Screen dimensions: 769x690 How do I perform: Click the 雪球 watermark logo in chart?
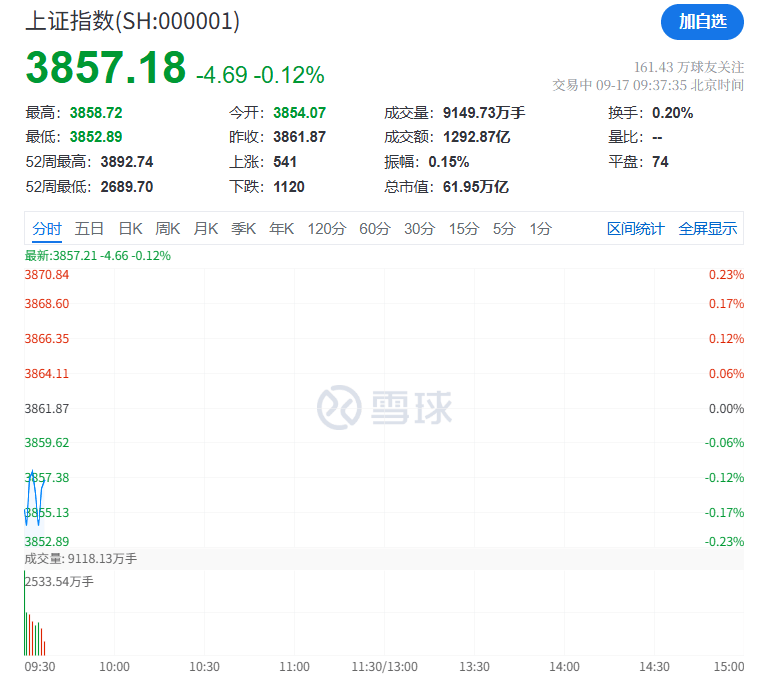[385, 407]
